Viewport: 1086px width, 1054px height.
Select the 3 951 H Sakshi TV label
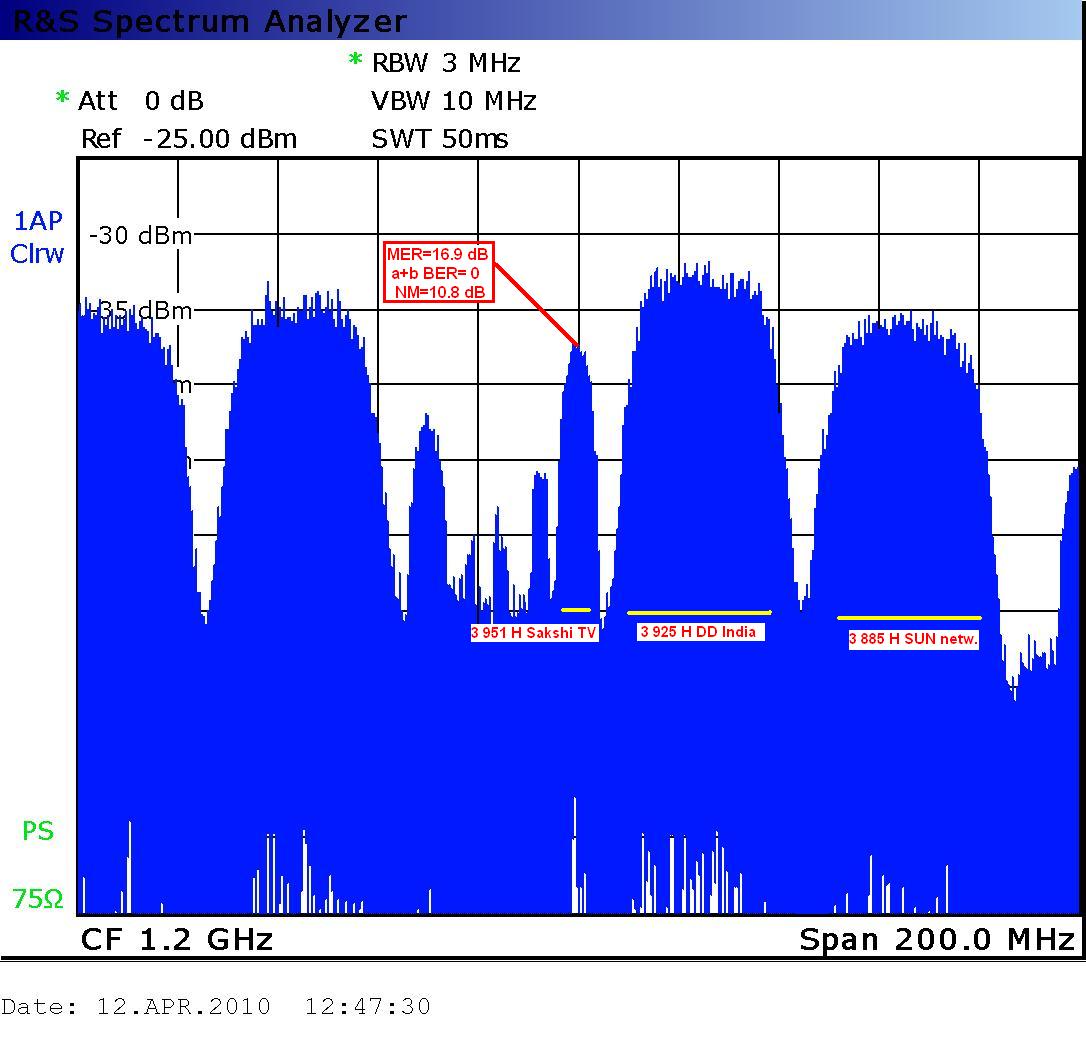click(x=534, y=633)
